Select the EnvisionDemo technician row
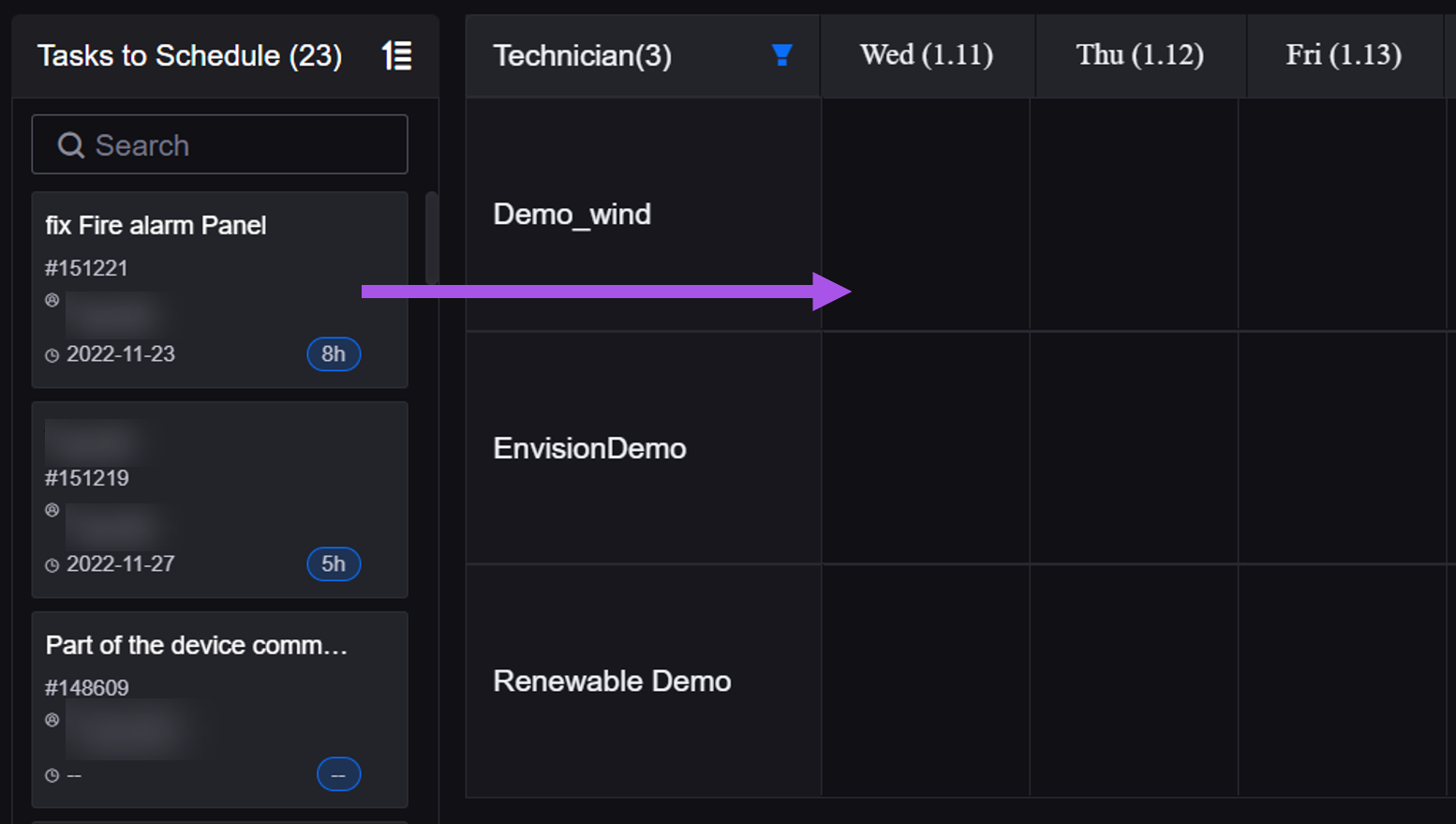 tap(589, 449)
